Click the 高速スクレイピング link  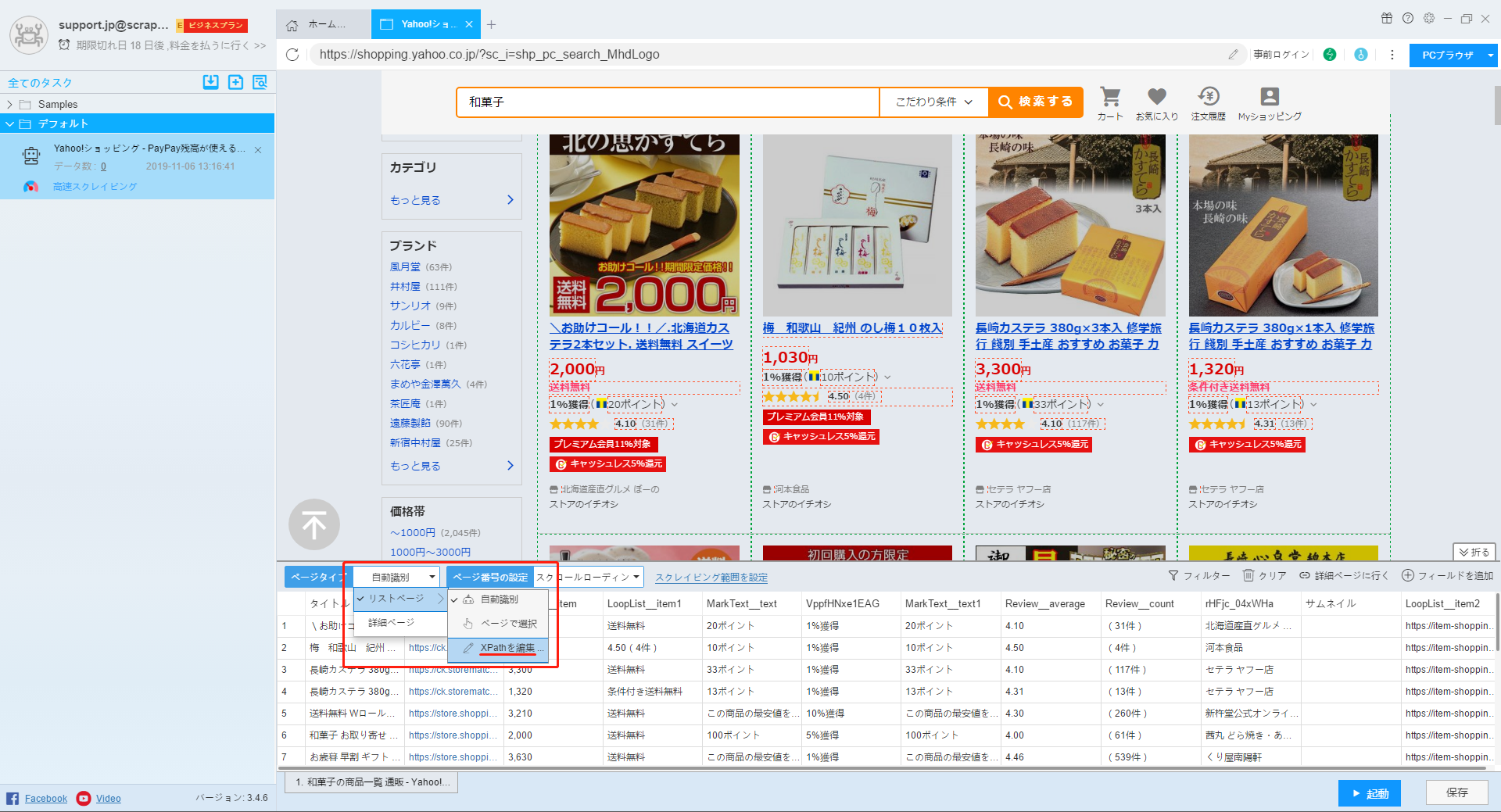click(95, 187)
